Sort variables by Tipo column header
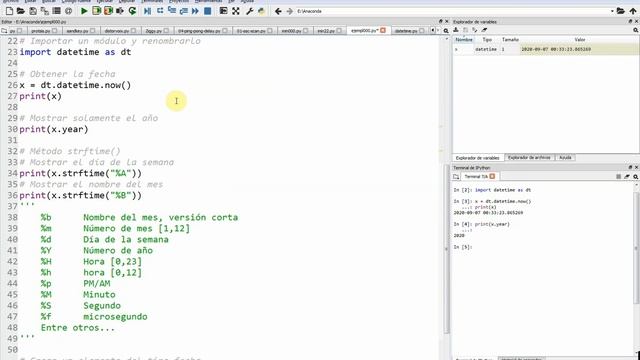 click(487, 40)
